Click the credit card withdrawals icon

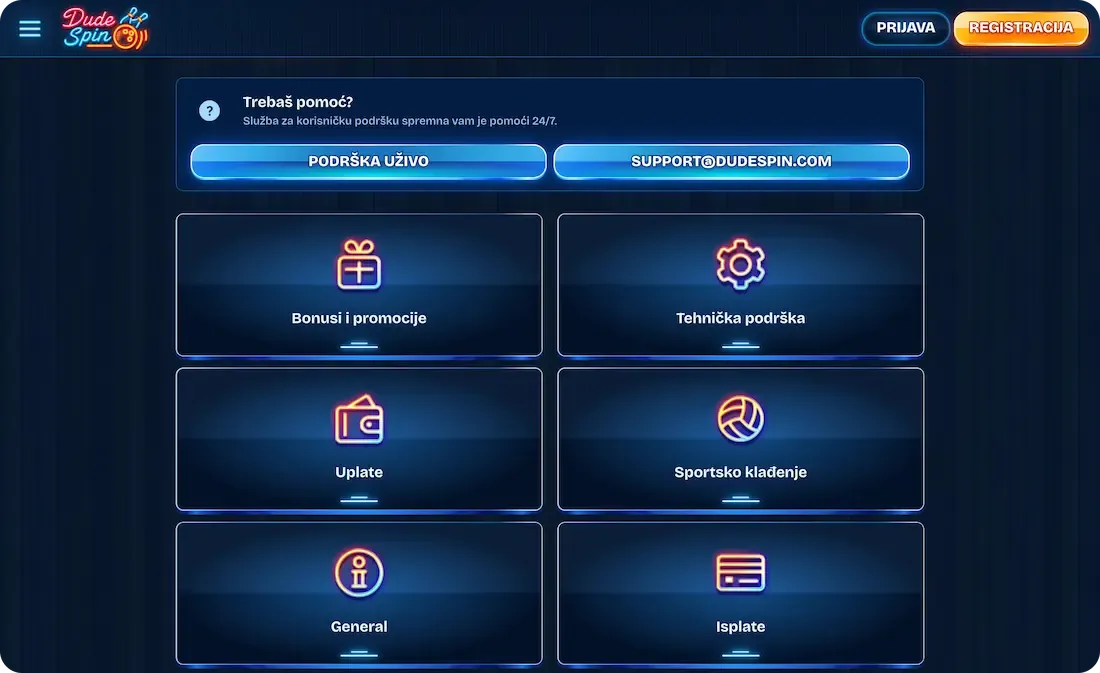click(740, 573)
